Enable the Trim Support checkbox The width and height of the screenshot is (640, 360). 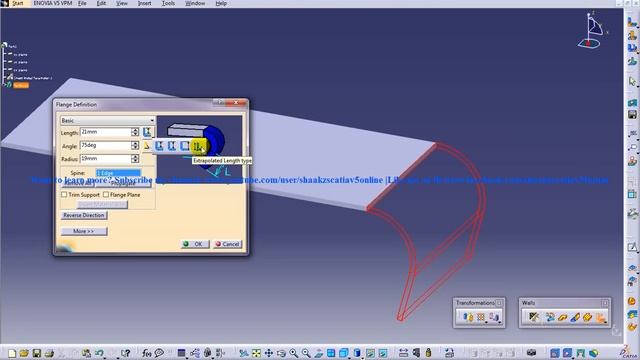pos(64,195)
